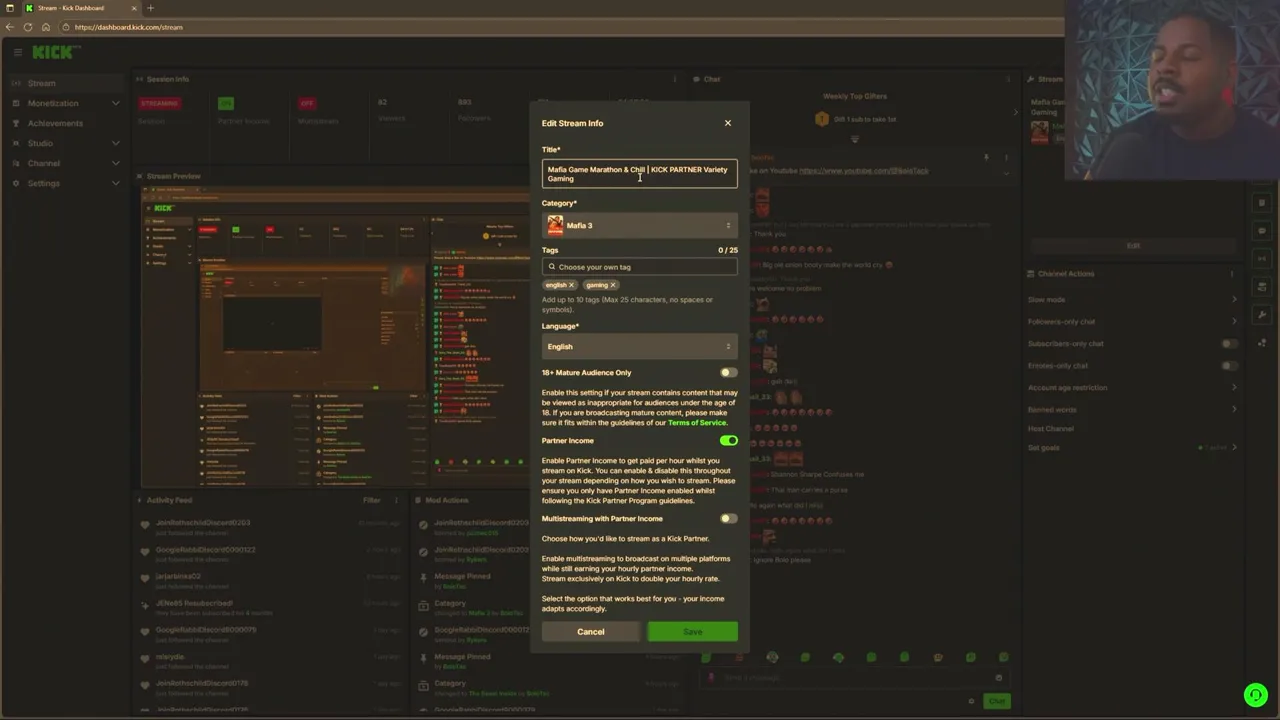Viewport: 1280px width, 720px height.
Task: Click the Mafia 3 category thumbnail
Action: pyautogui.click(x=555, y=226)
